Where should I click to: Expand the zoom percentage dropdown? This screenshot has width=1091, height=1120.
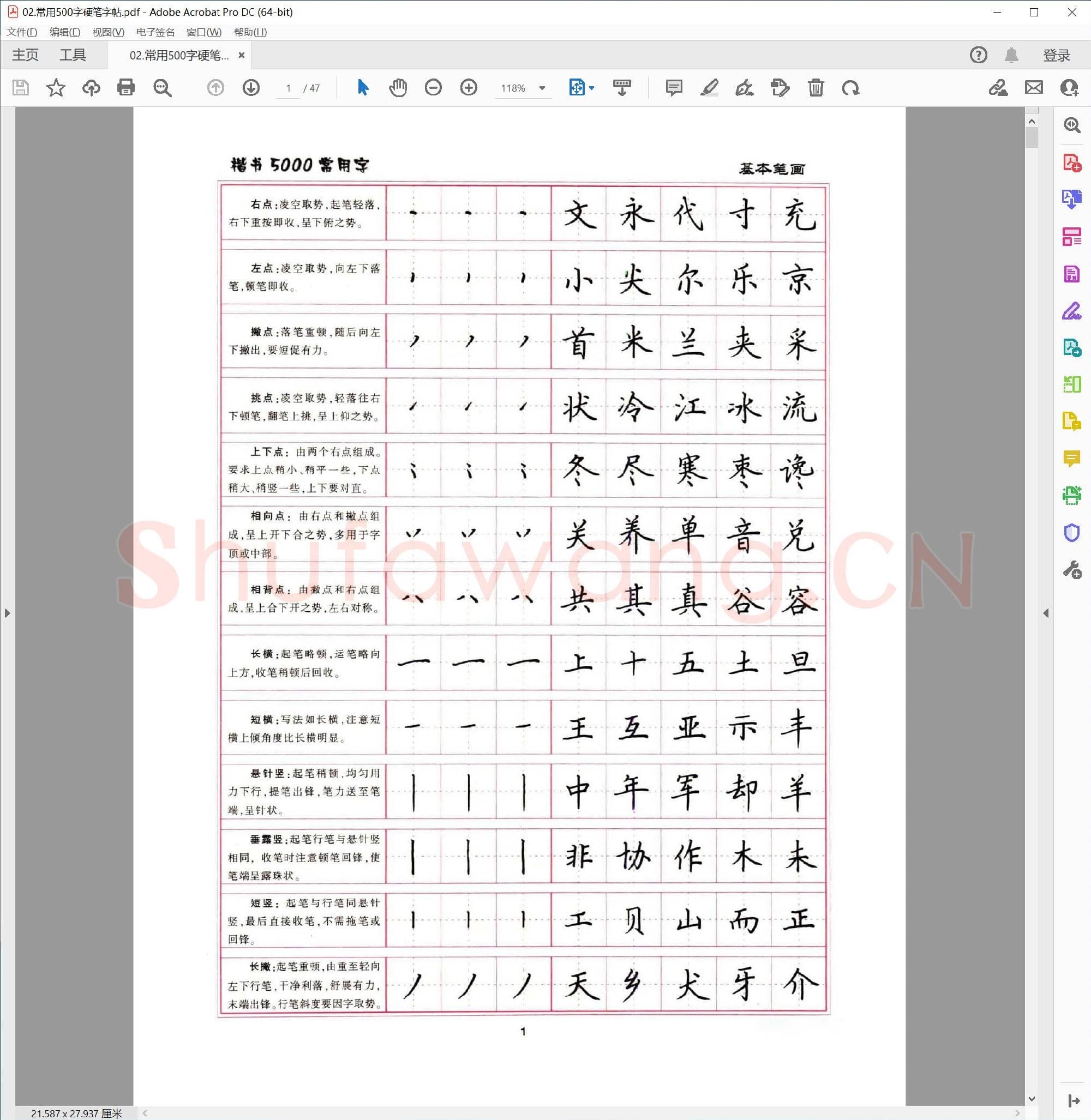pos(541,88)
